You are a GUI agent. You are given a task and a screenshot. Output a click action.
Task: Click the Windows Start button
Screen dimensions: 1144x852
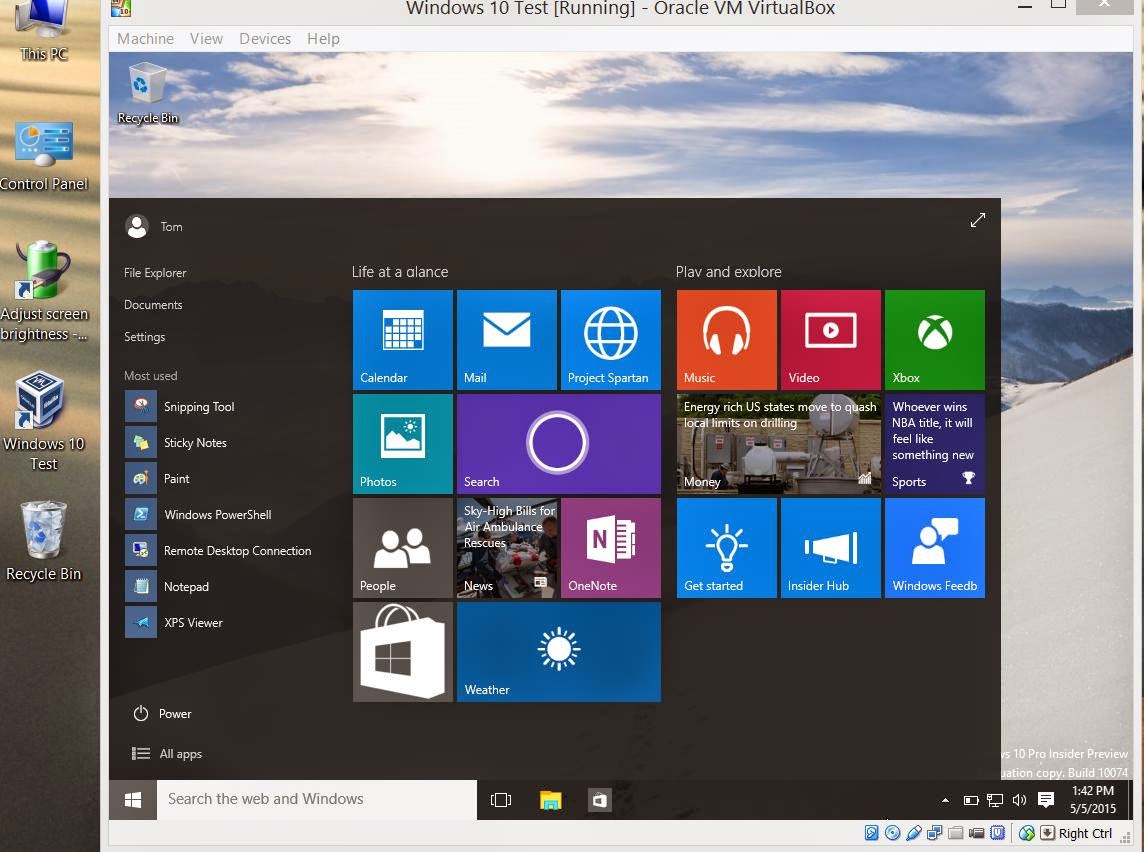click(x=133, y=800)
